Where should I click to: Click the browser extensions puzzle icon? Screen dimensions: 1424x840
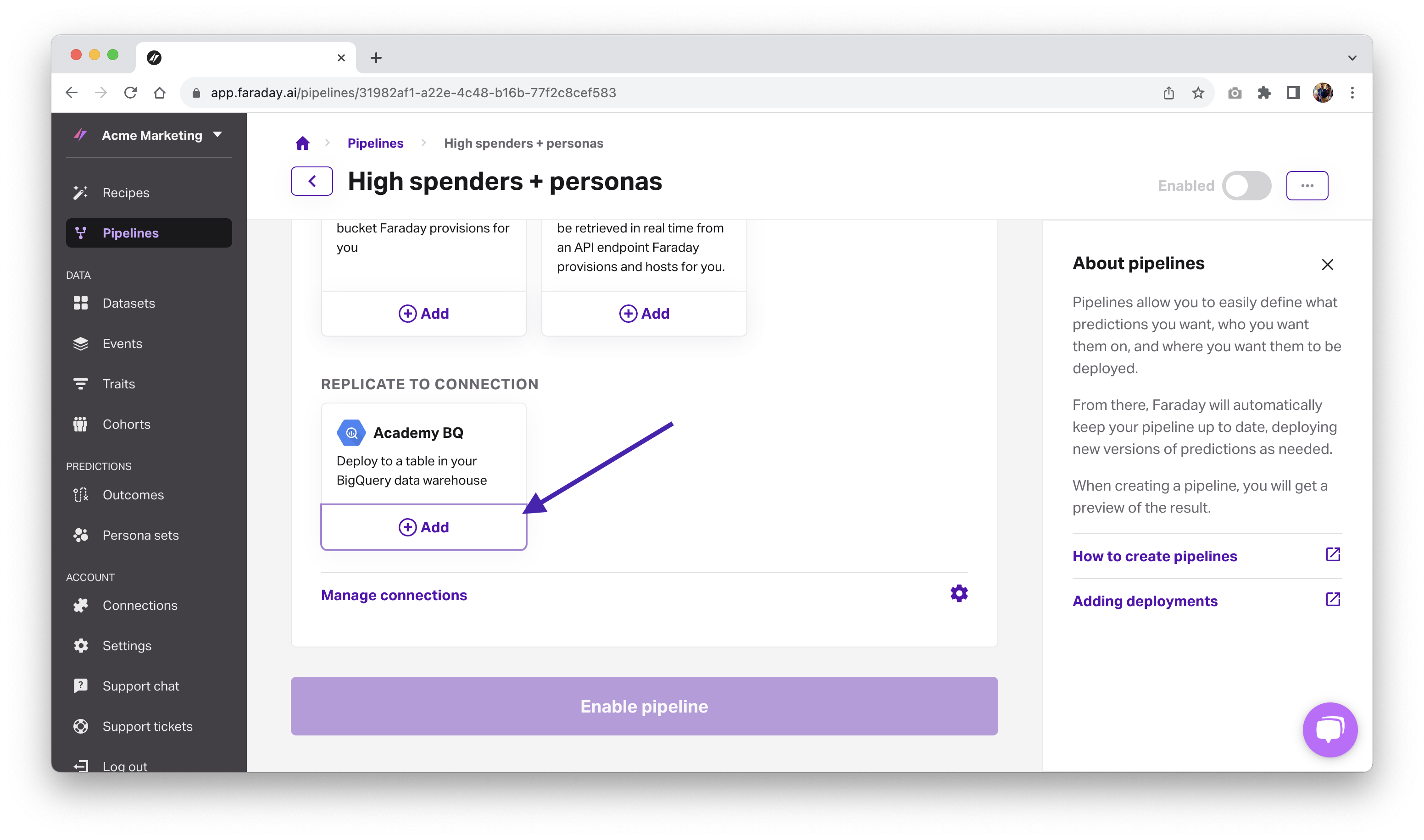(1264, 93)
